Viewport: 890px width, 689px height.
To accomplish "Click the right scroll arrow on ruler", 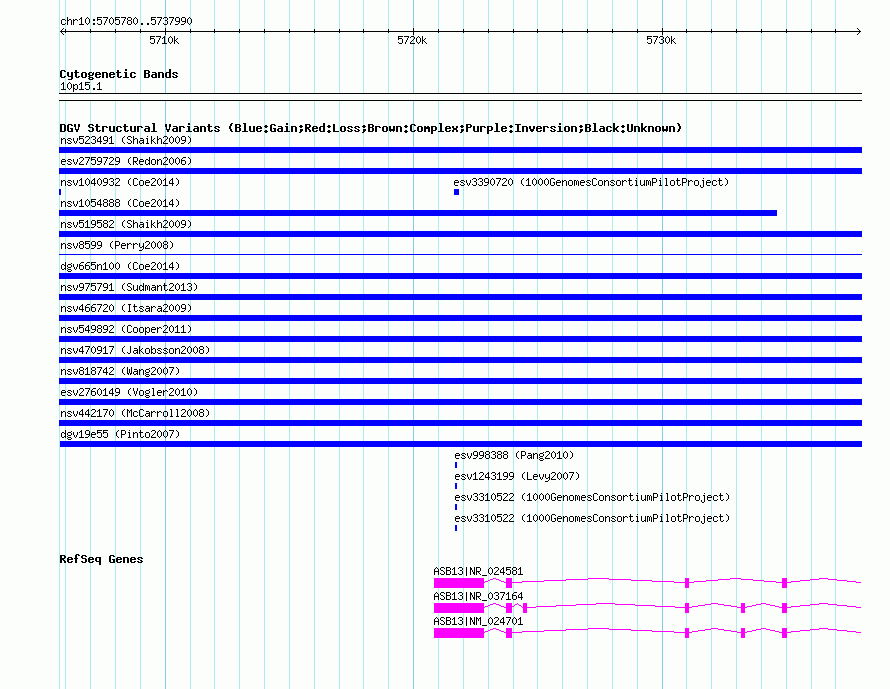I will [858, 31].
